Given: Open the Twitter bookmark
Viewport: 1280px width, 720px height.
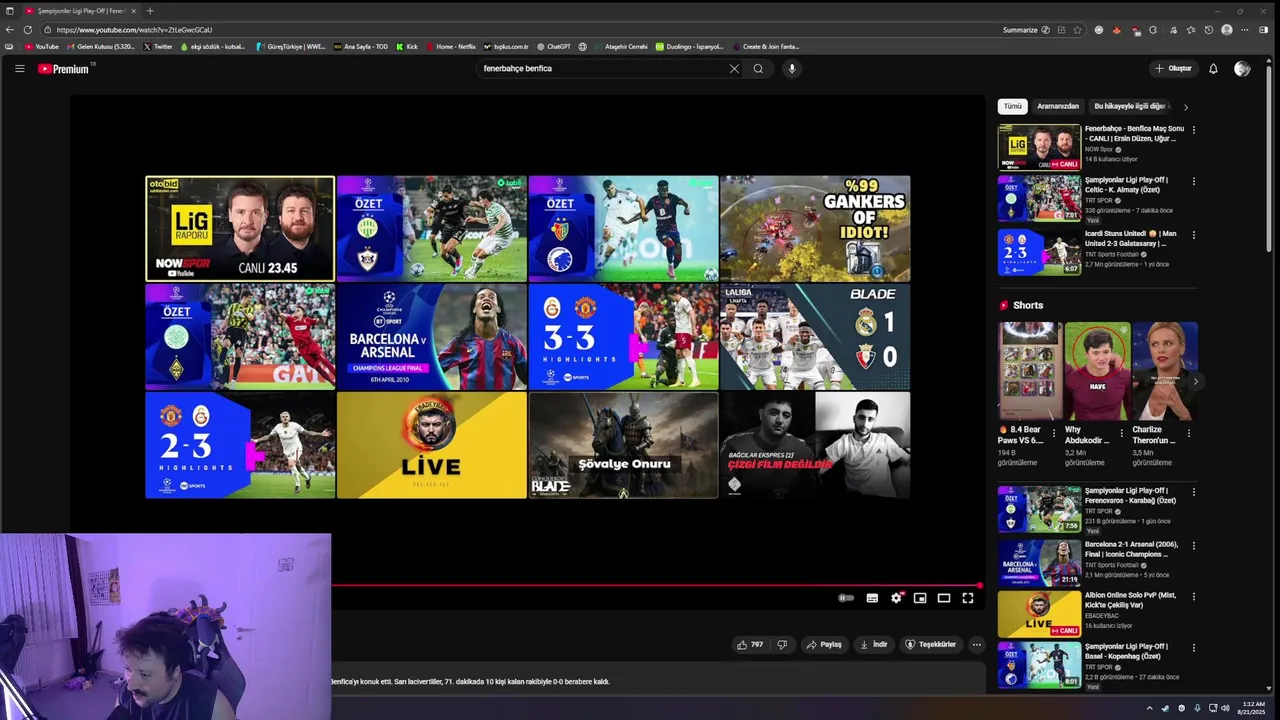Looking at the screenshot, I should pyautogui.click(x=158, y=47).
